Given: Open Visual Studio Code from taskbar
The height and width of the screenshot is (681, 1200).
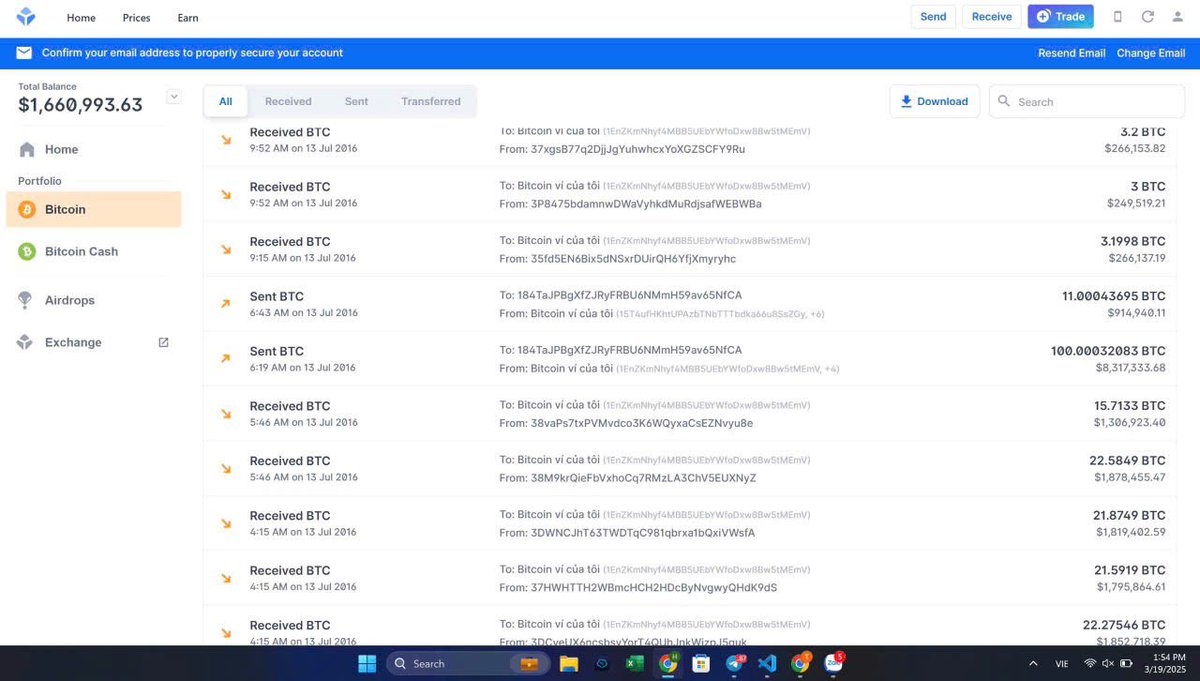Looking at the screenshot, I should (767, 663).
